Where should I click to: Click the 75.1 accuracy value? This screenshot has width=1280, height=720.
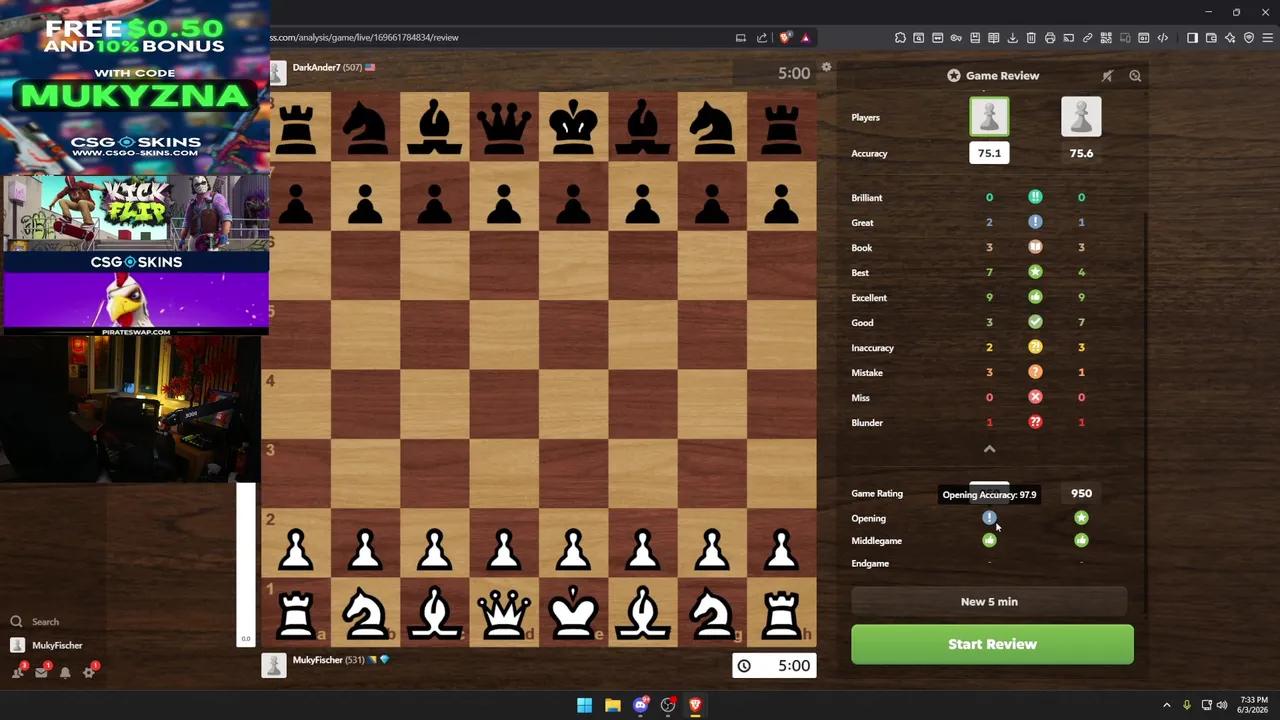point(989,153)
